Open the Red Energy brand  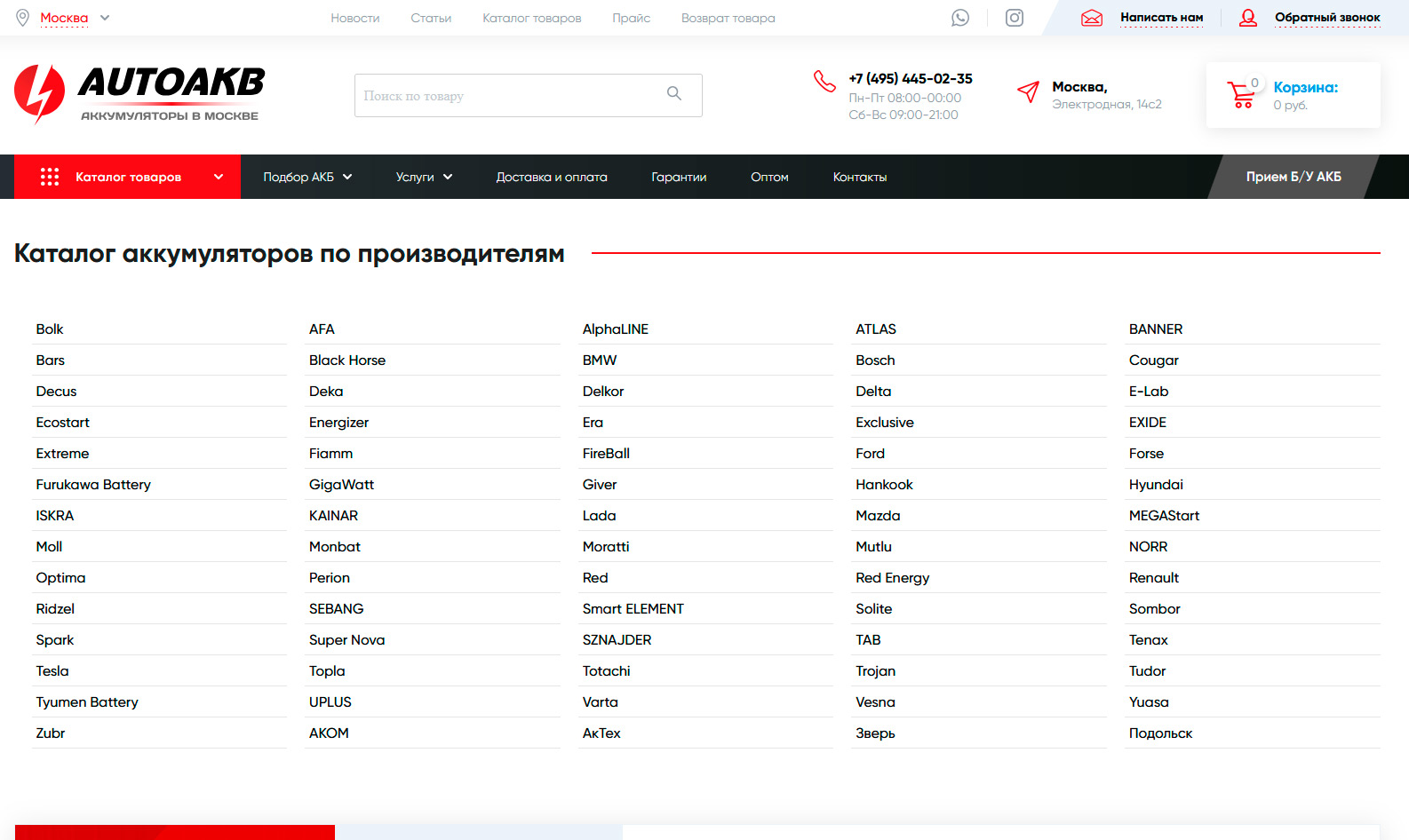892,577
